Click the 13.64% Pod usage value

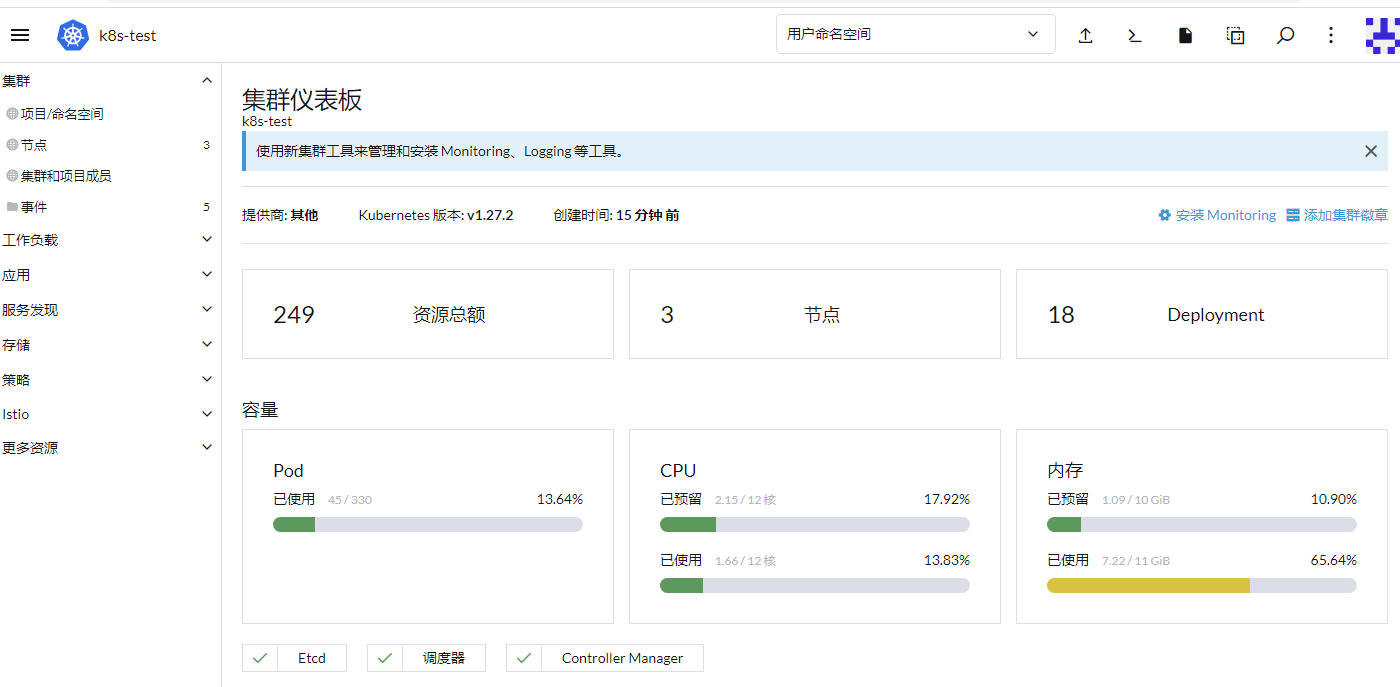click(560, 499)
